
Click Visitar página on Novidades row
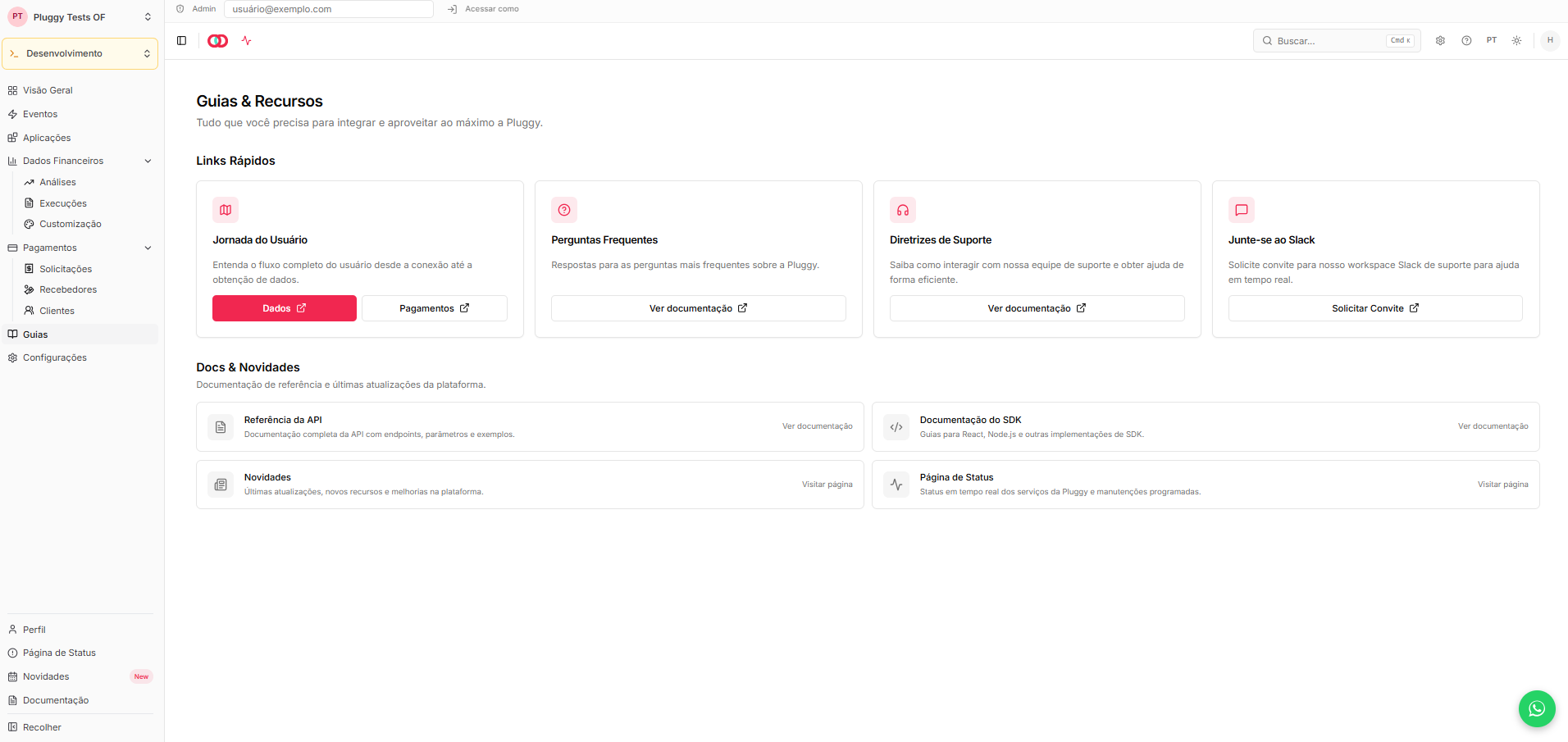pos(827,485)
